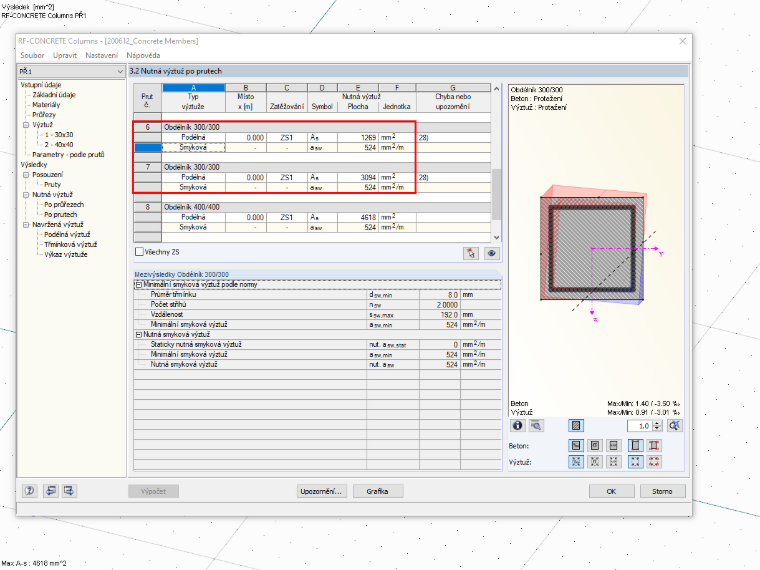Click the help question mark icon

[x=30, y=491]
